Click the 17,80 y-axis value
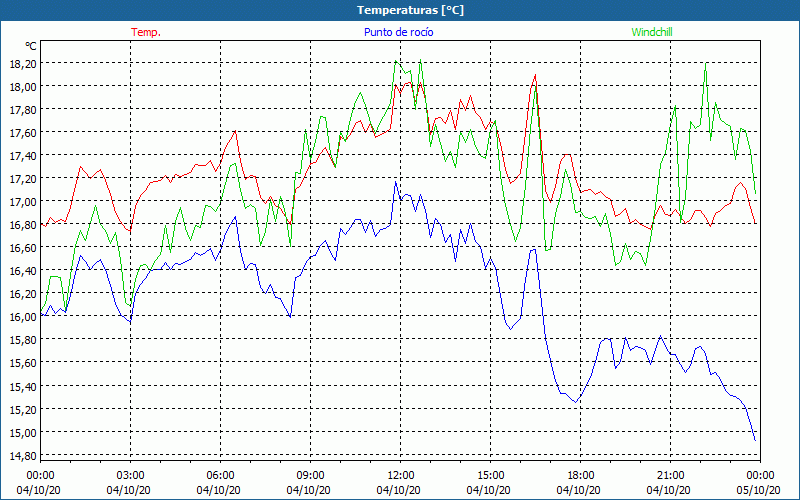Screen dimensions: 800x500 [23, 109]
